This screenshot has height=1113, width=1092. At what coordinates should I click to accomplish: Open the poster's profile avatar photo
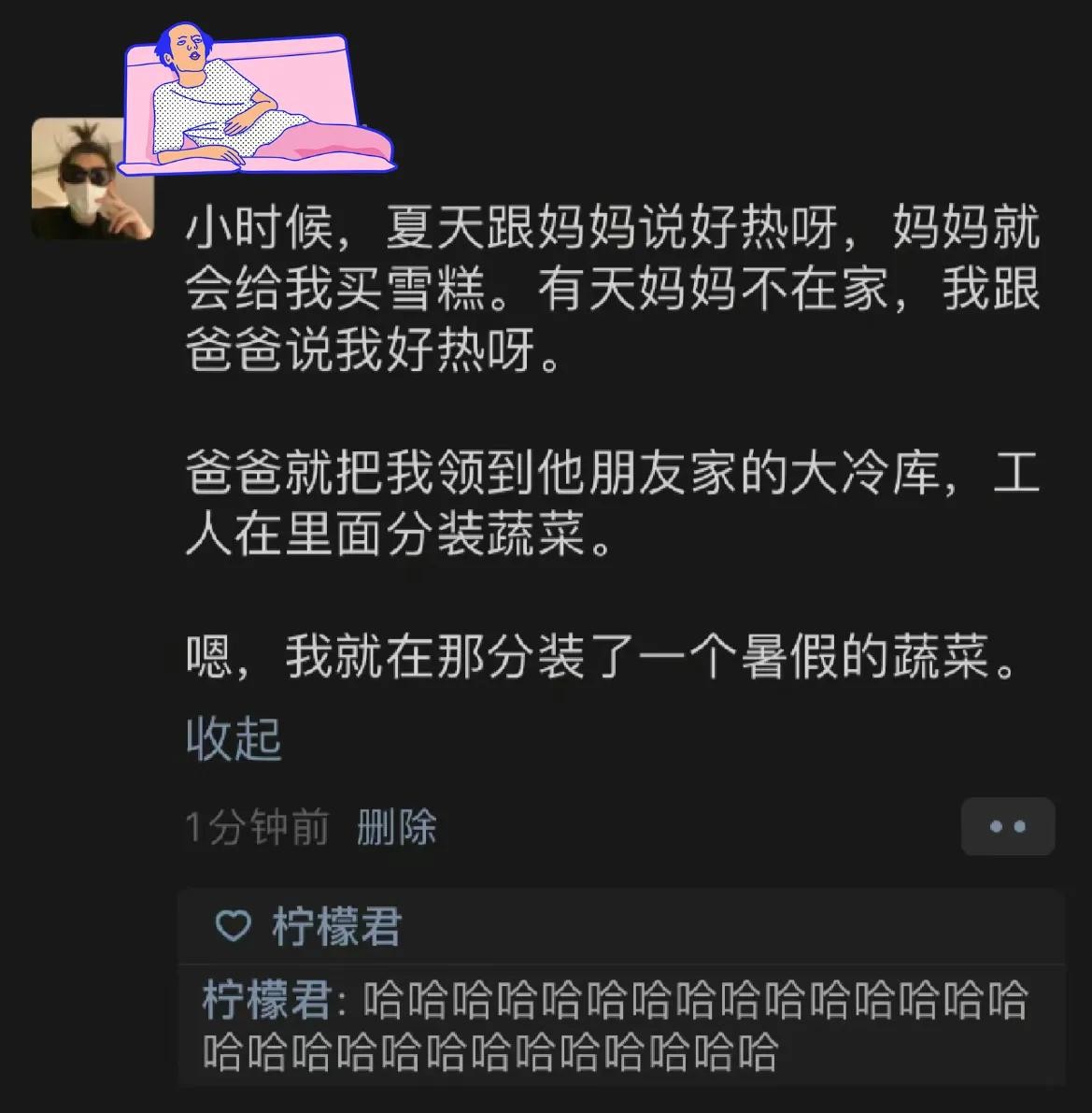93,178
